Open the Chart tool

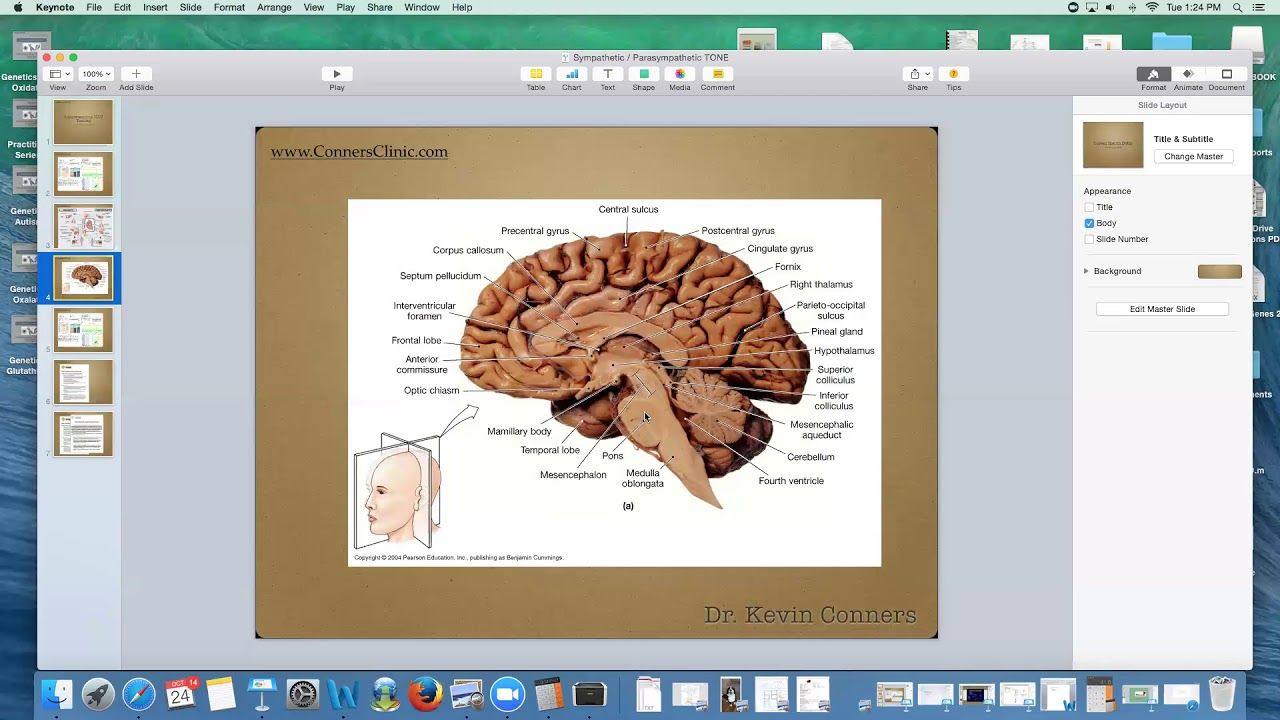[571, 74]
